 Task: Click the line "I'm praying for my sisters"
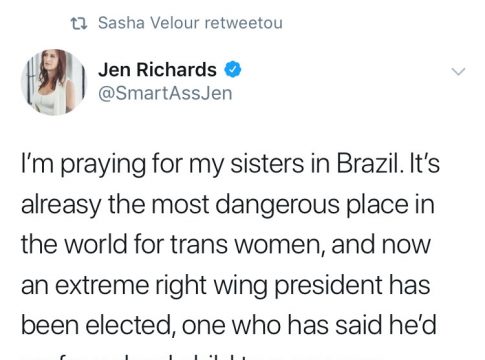coord(230,164)
